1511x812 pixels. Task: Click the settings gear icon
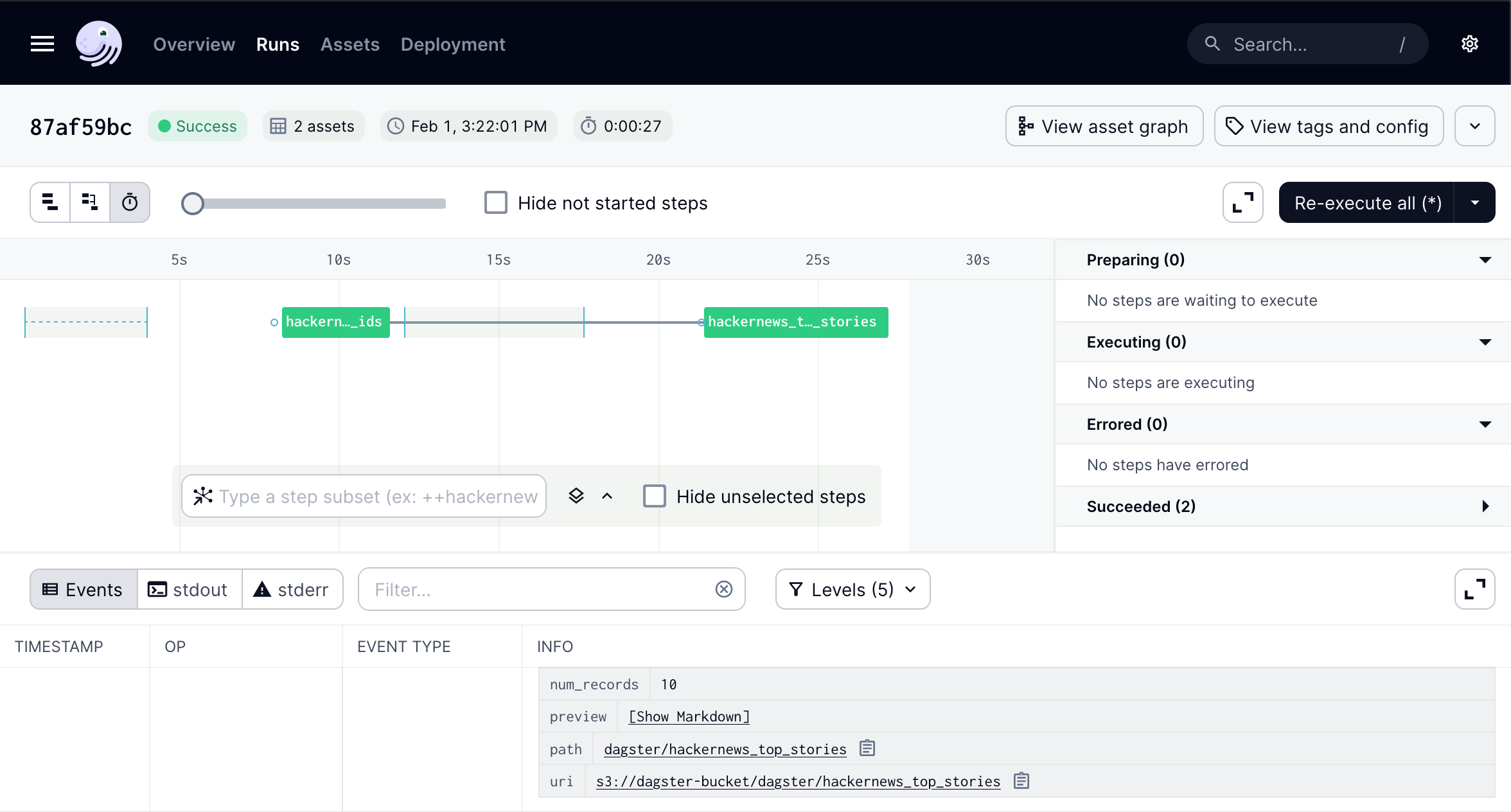coord(1470,44)
